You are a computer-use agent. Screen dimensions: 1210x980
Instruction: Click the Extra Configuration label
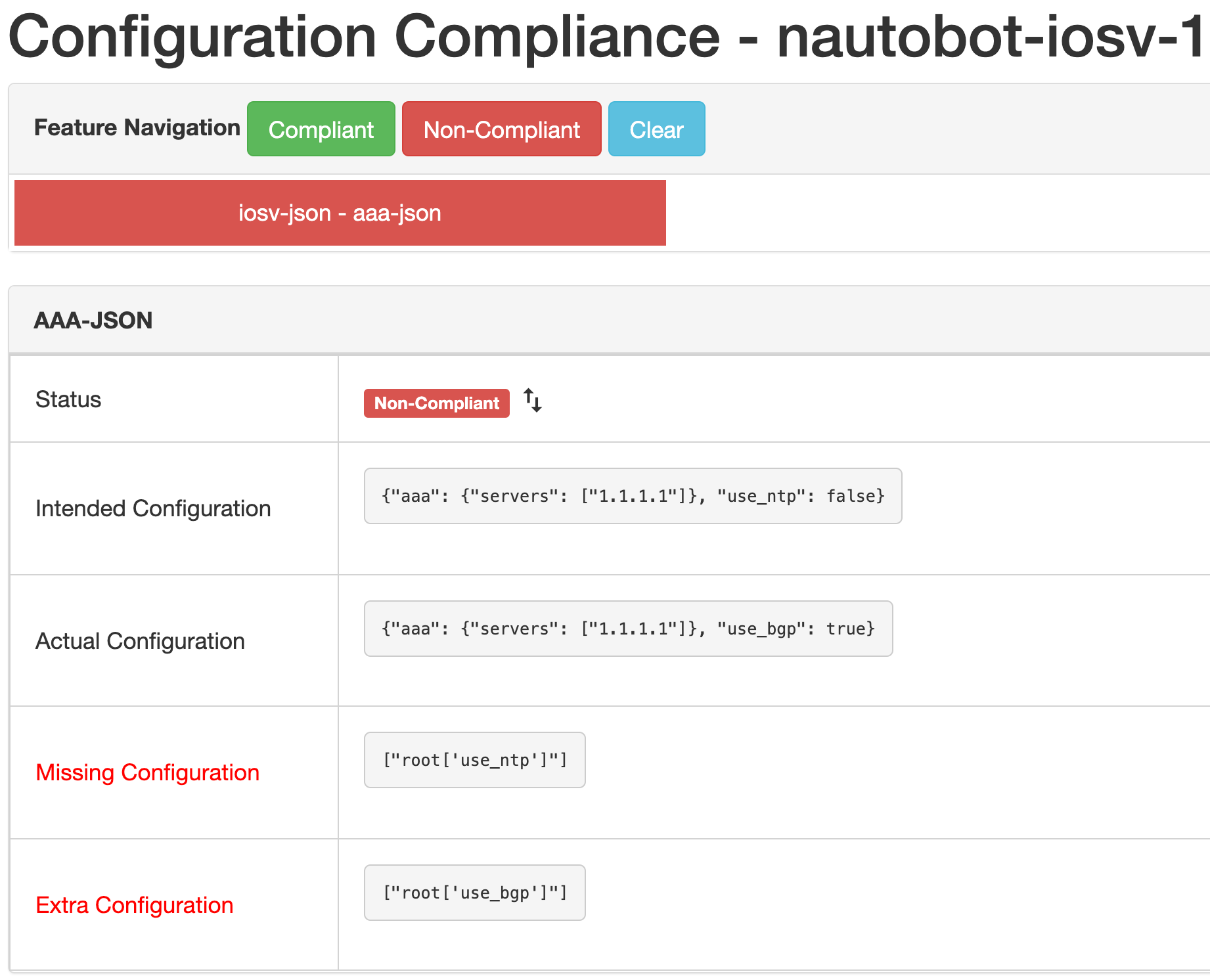point(134,905)
